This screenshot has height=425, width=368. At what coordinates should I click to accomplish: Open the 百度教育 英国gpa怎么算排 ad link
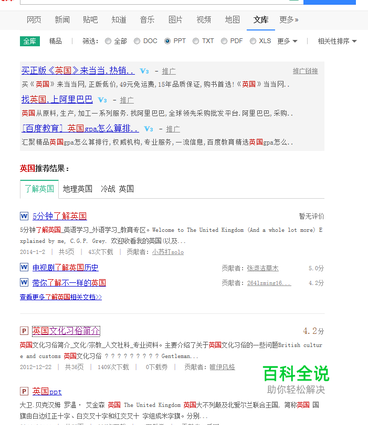point(80,128)
